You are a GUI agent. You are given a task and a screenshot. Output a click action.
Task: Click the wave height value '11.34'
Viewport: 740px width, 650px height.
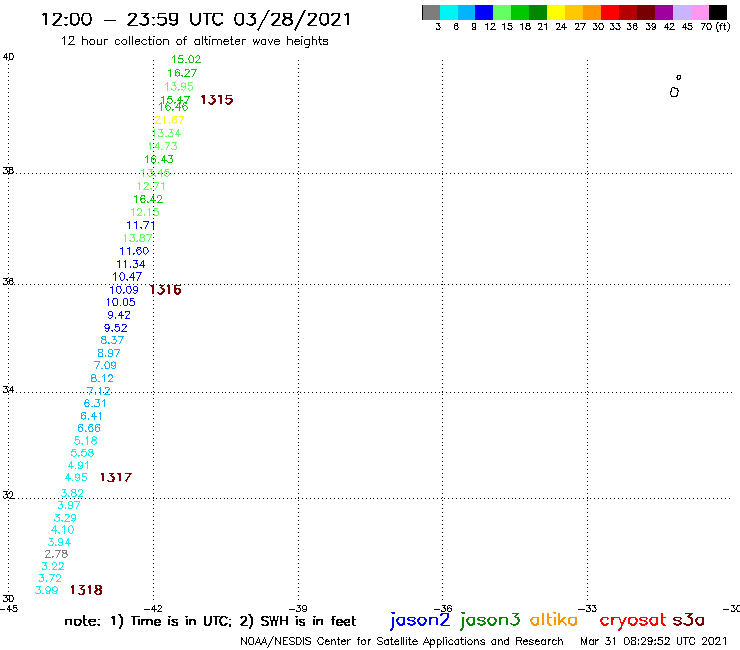[131, 264]
